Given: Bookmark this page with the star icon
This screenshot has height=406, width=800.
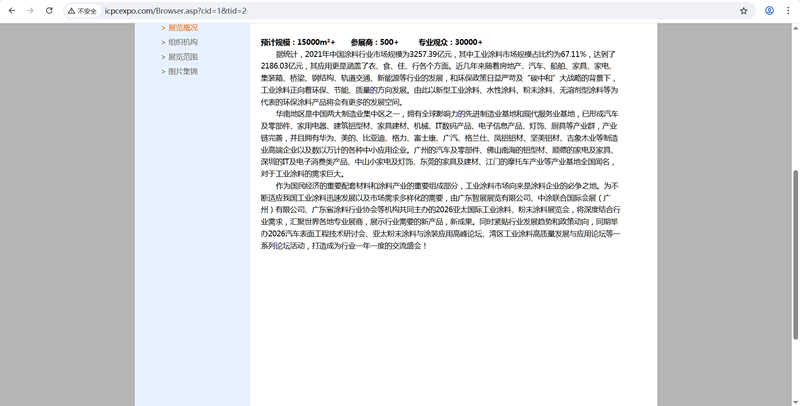Looking at the screenshot, I should point(743,10).
